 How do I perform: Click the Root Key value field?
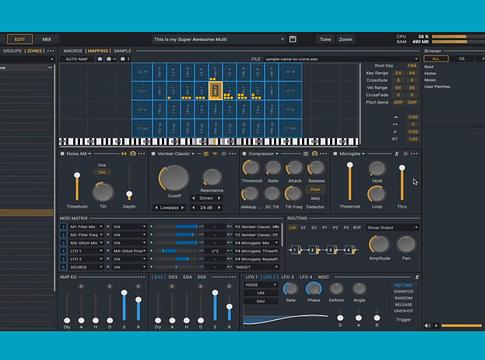coord(412,66)
